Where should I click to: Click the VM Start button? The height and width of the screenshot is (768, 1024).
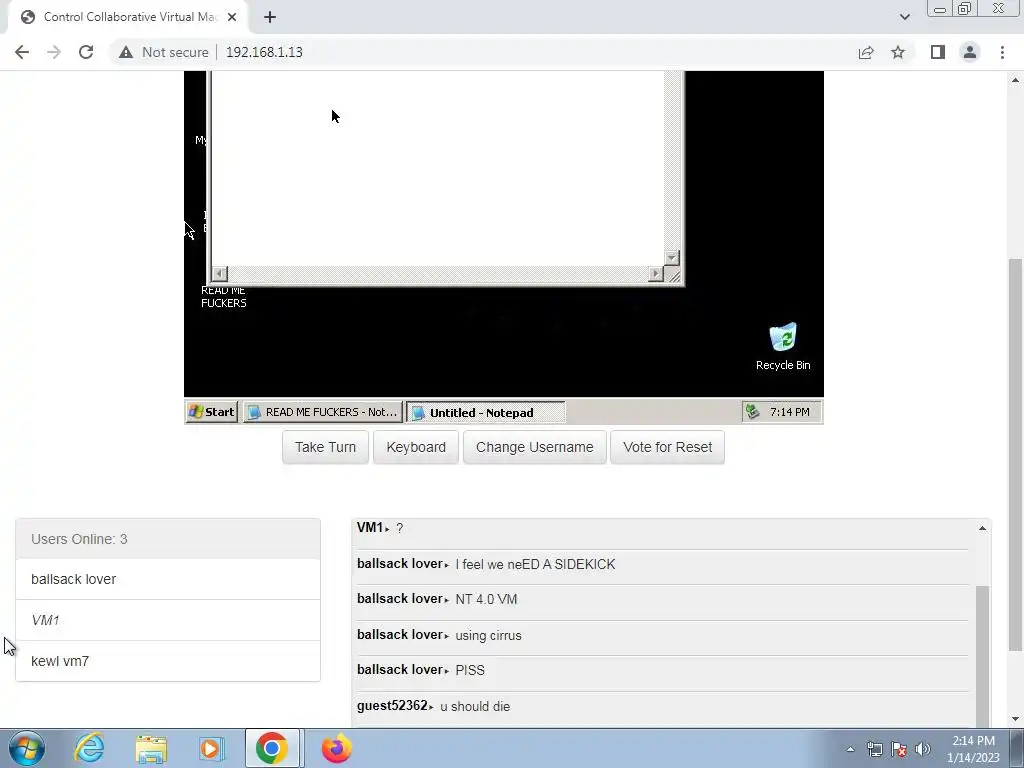212,412
